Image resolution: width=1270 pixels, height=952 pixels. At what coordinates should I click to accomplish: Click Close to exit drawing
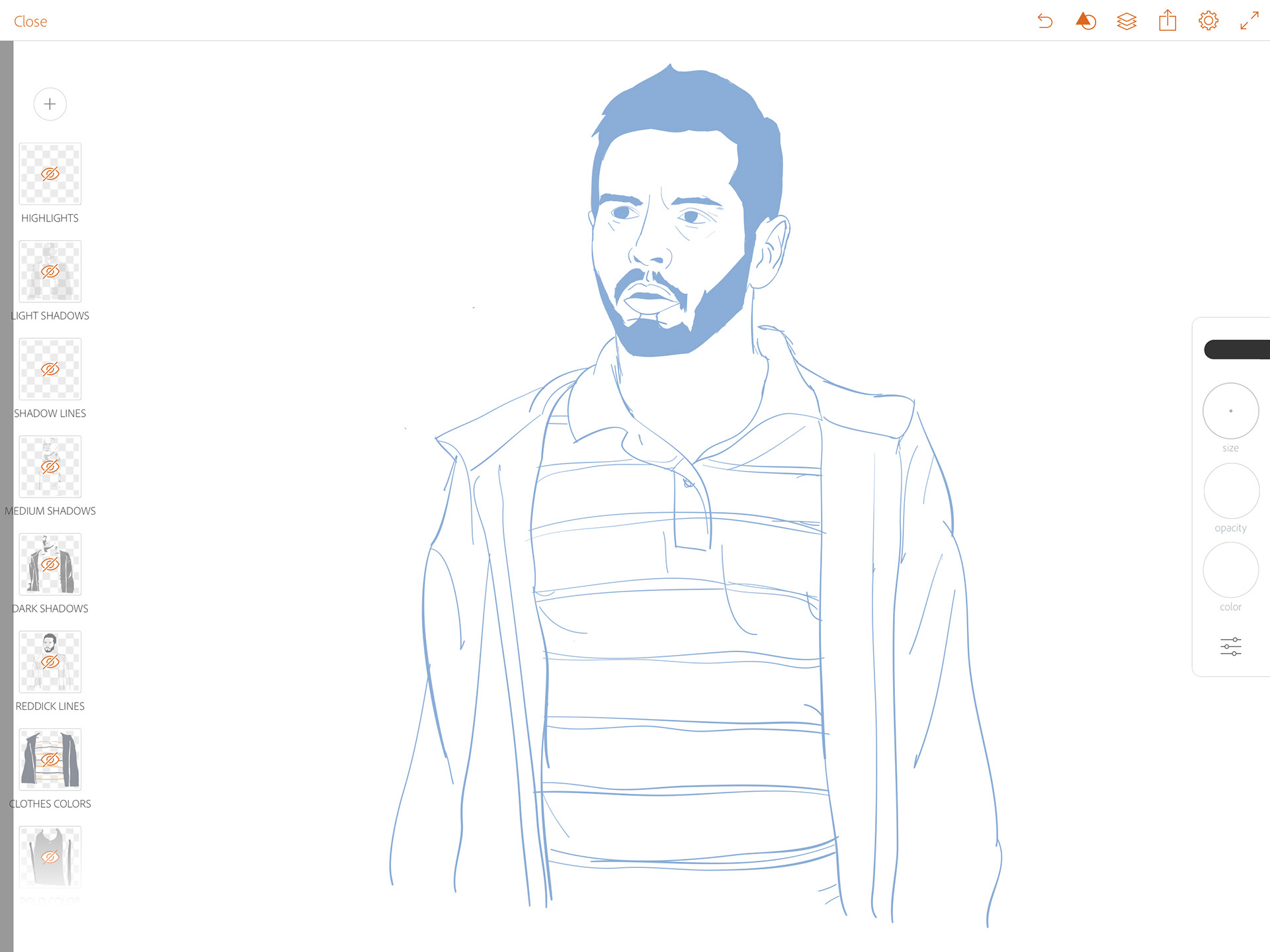30,21
